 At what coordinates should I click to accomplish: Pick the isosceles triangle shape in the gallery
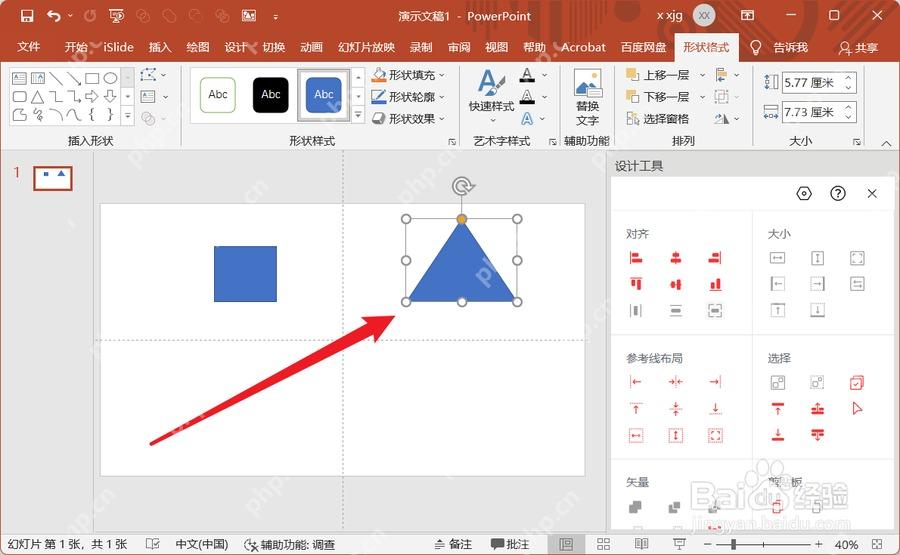[38, 96]
